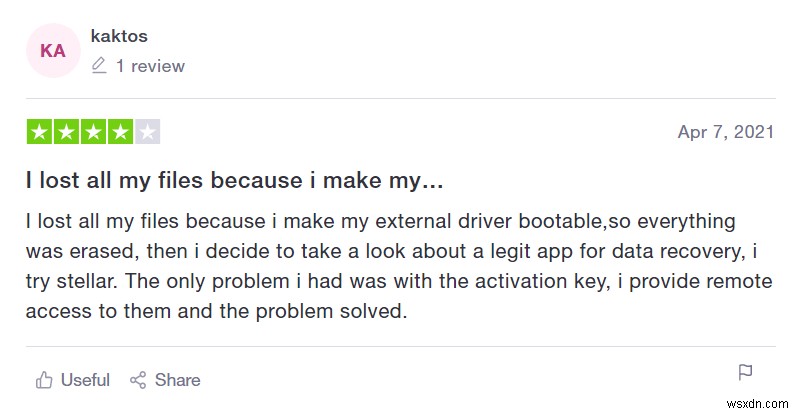Click the Share label
The image size is (800, 414).
pyautogui.click(x=178, y=380)
